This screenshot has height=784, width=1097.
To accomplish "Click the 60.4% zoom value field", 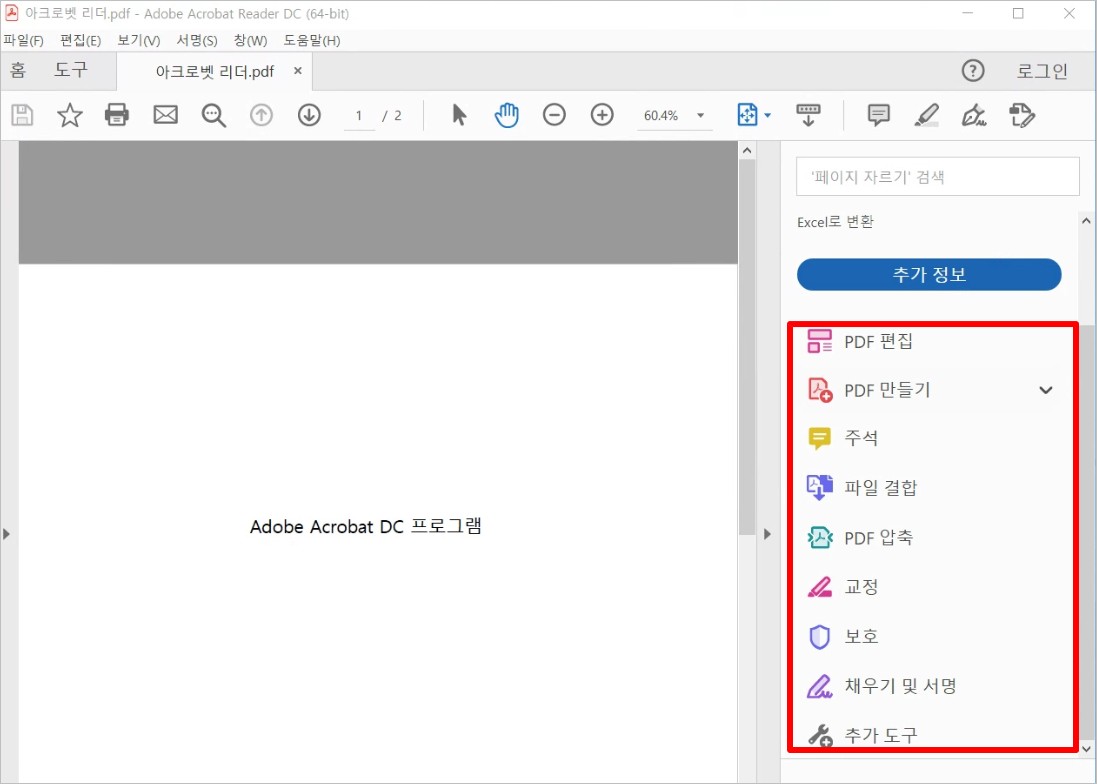I will (661, 115).
